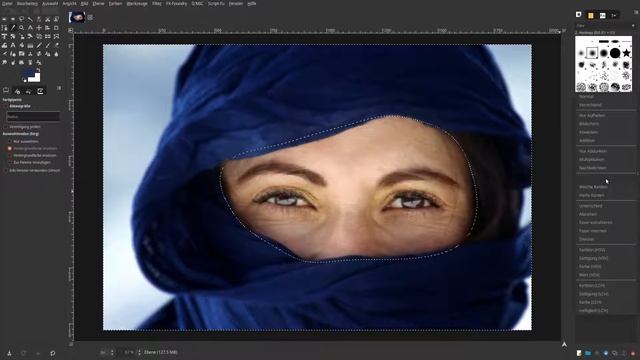Screen dimensions: 640x360
Task: Open the Auswahl menu
Action: coord(50,3)
